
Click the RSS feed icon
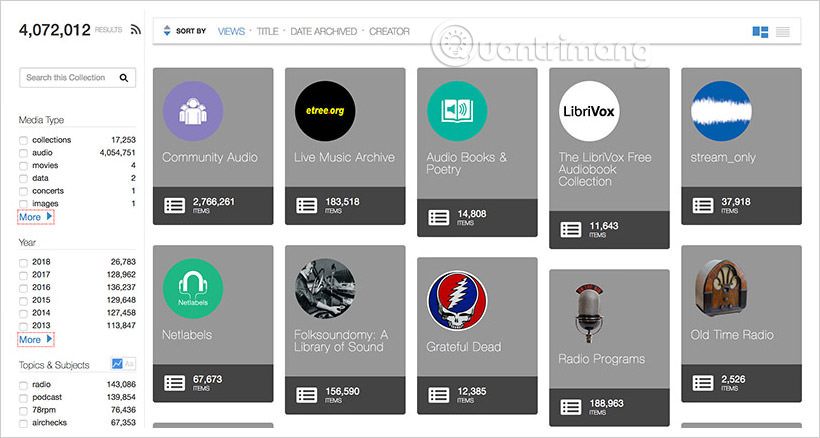click(x=135, y=31)
